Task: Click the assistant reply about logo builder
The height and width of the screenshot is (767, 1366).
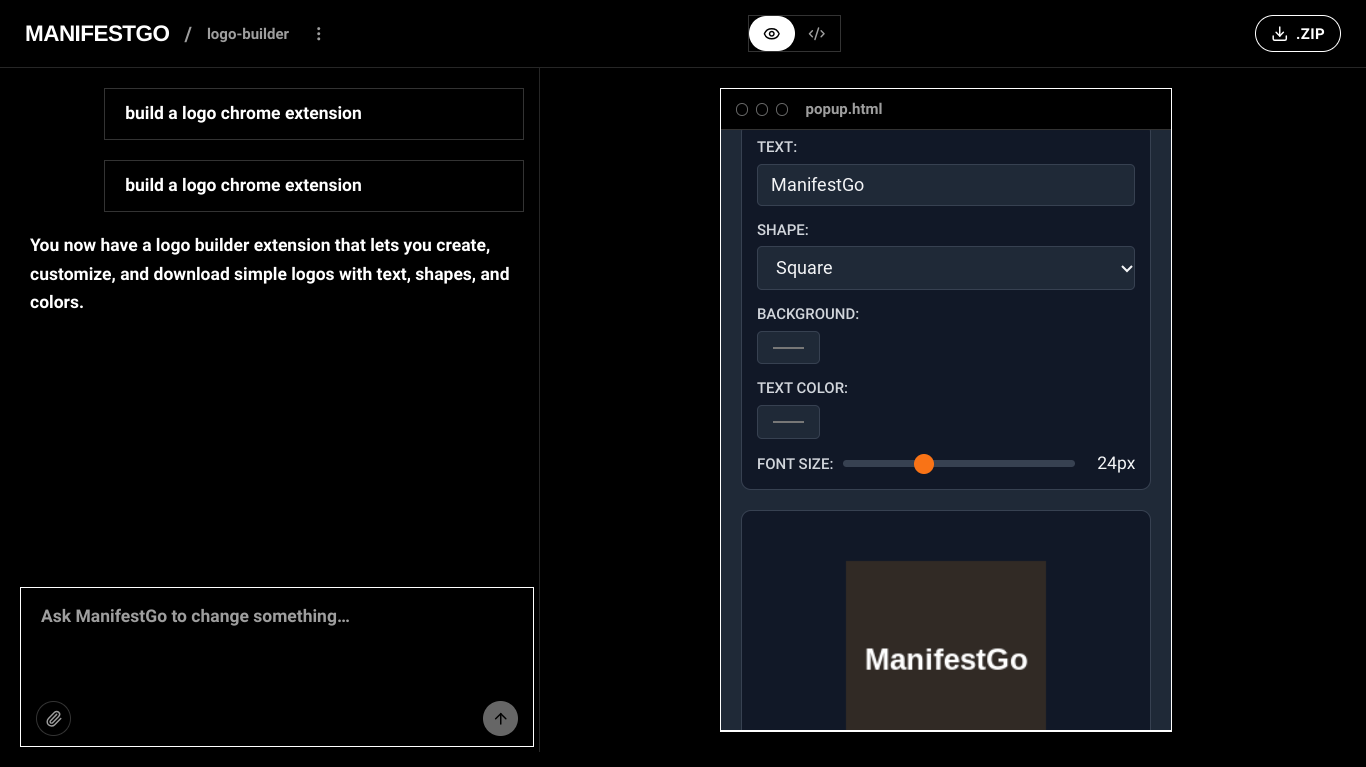Action: pos(270,274)
